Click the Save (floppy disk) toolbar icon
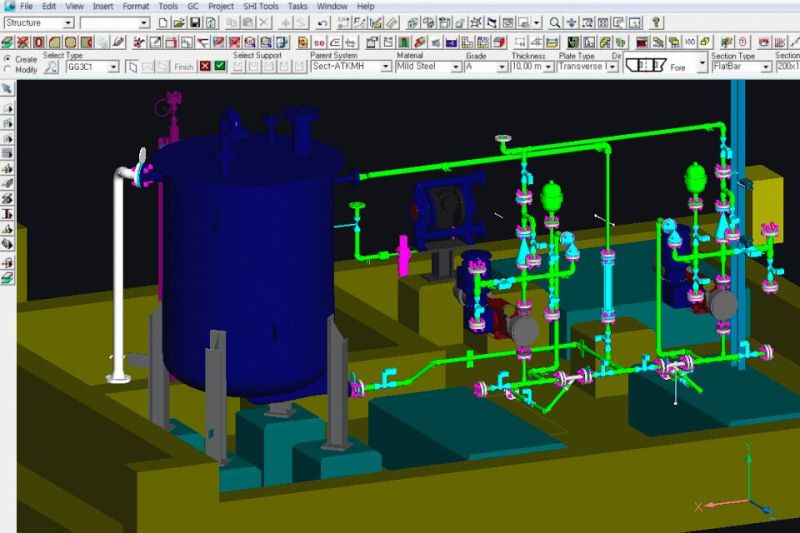The height and width of the screenshot is (533, 800). 194,22
